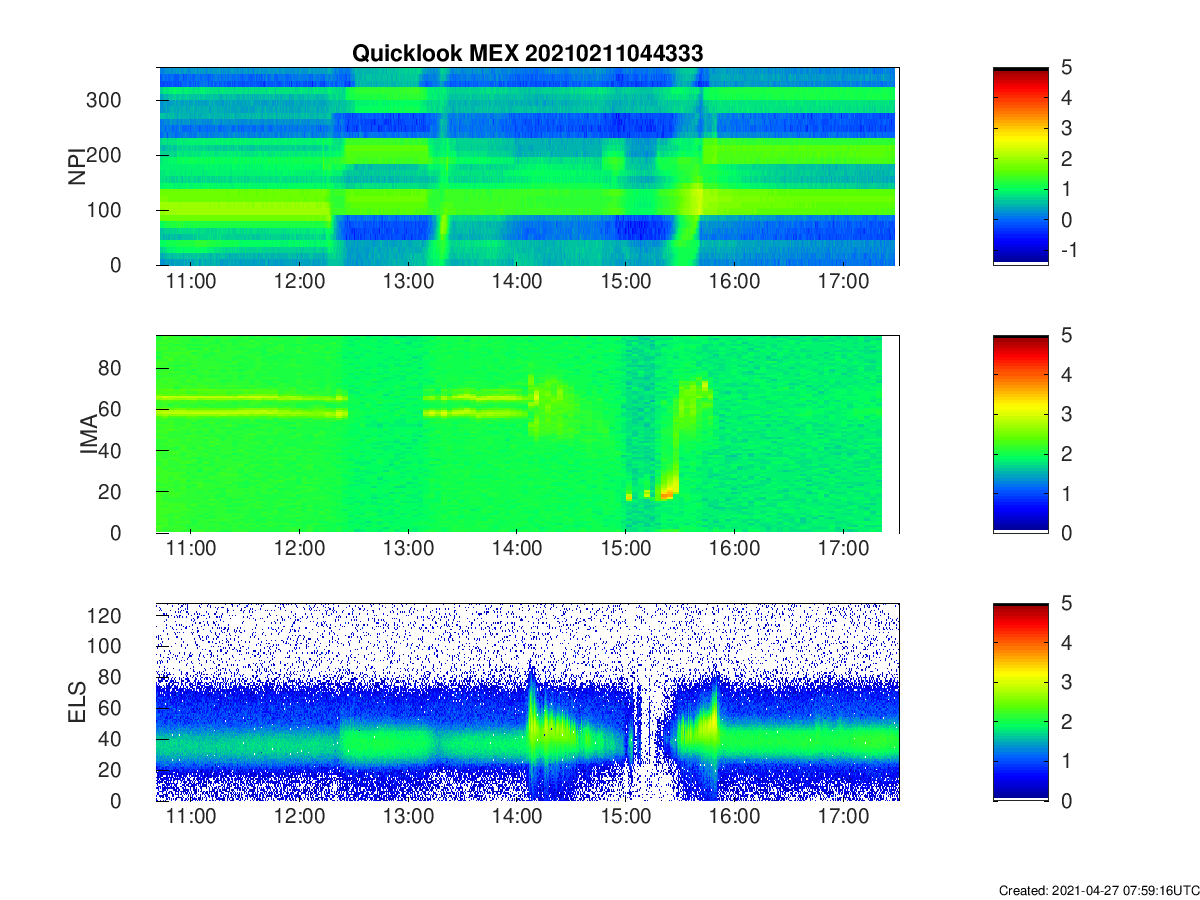Image resolution: width=1200 pixels, height=900 pixels.
Task: Click inside the IMA spectrogram panel
Action: (527, 434)
